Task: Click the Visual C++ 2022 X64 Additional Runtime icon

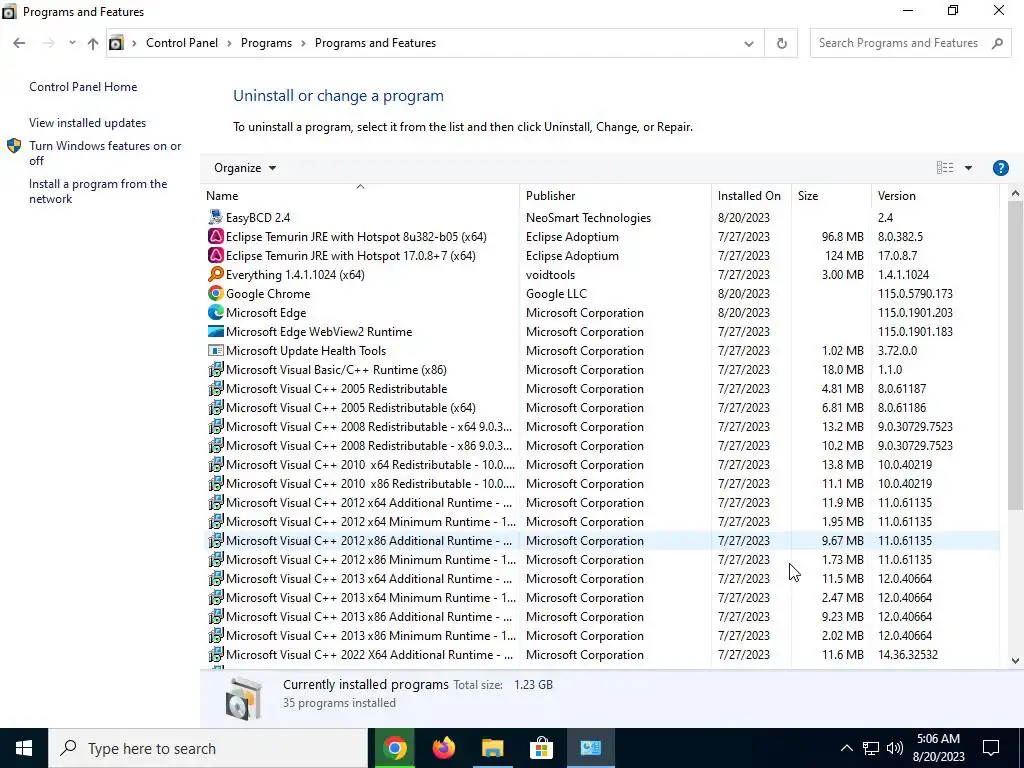Action: [x=216, y=654]
